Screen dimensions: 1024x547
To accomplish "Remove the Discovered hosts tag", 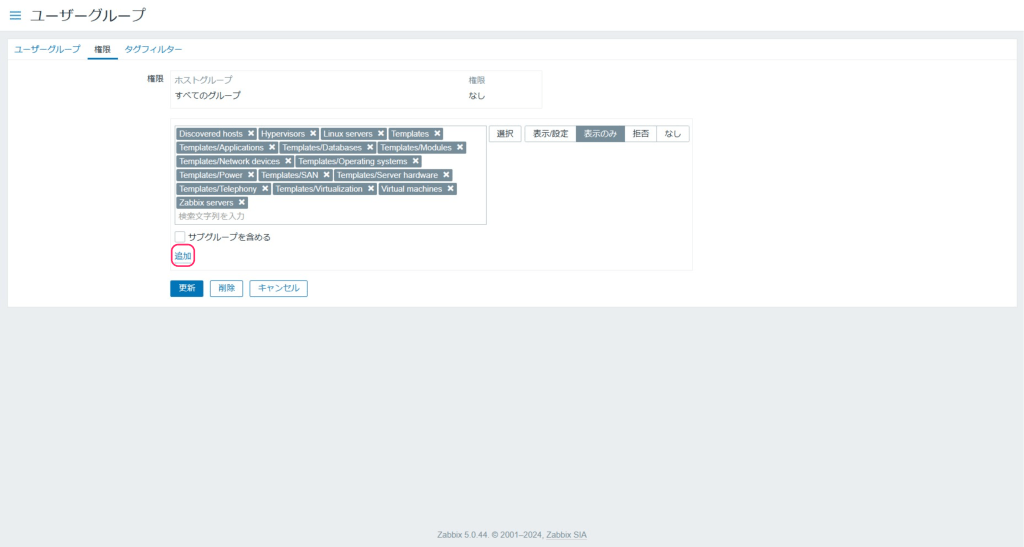I will pos(251,134).
